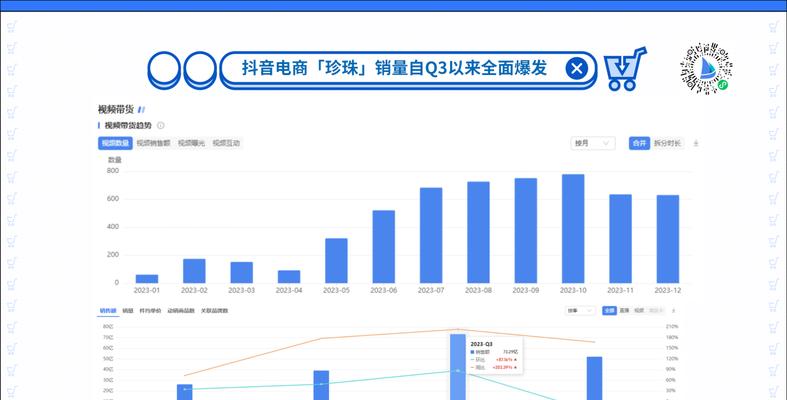
Task: Switch to the 视频销售额 tab
Action: pyautogui.click(x=154, y=143)
